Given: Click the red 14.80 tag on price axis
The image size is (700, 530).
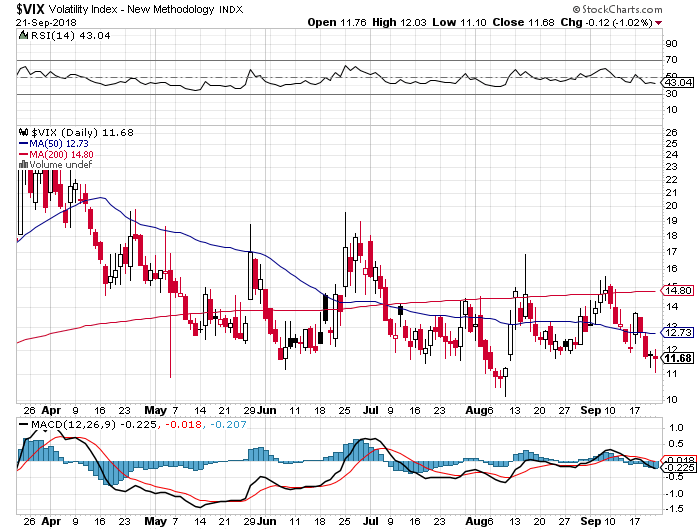Looking at the screenshot, I should coord(678,291).
